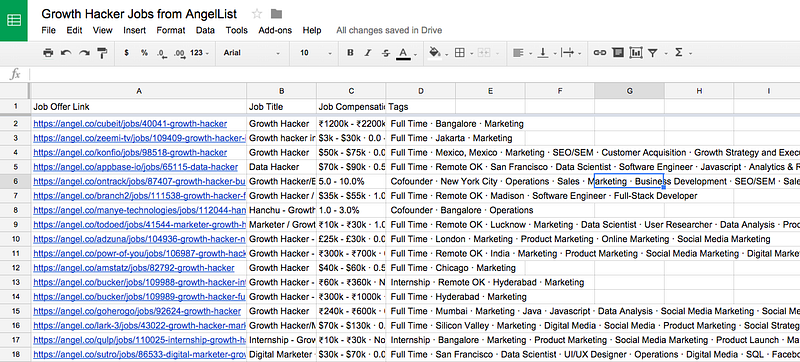Click the Insert comment icon
Screen dimensions: 800x362
tap(618, 53)
